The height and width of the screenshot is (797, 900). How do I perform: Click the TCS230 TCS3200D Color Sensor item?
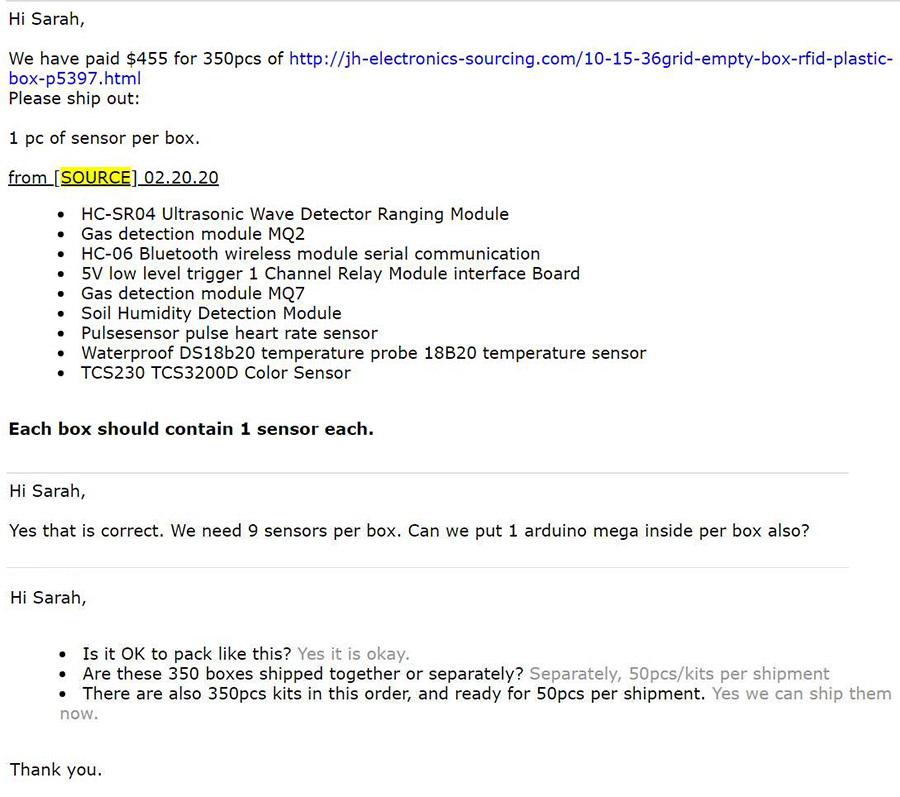tap(216, 373)
